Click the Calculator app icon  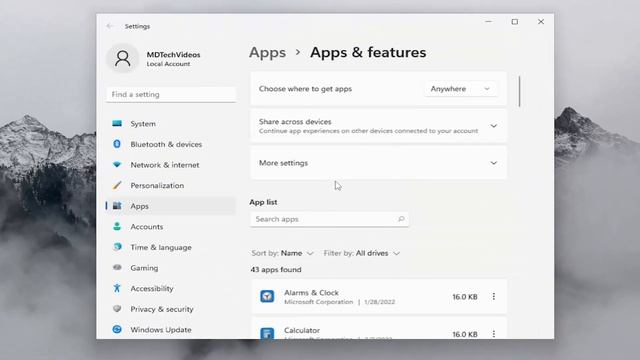[267, 333]
